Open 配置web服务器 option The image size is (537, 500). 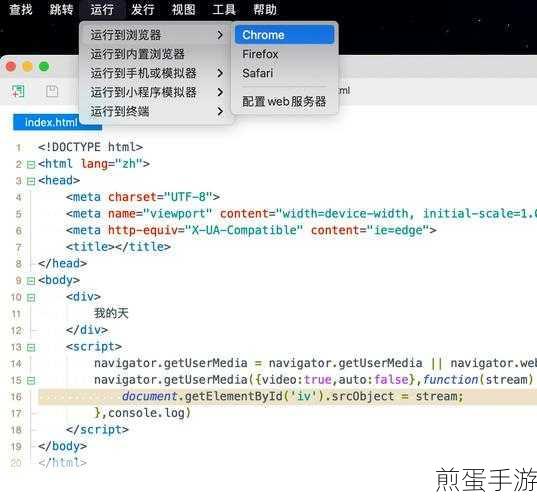pyautogui.click(x=284, y=101)
